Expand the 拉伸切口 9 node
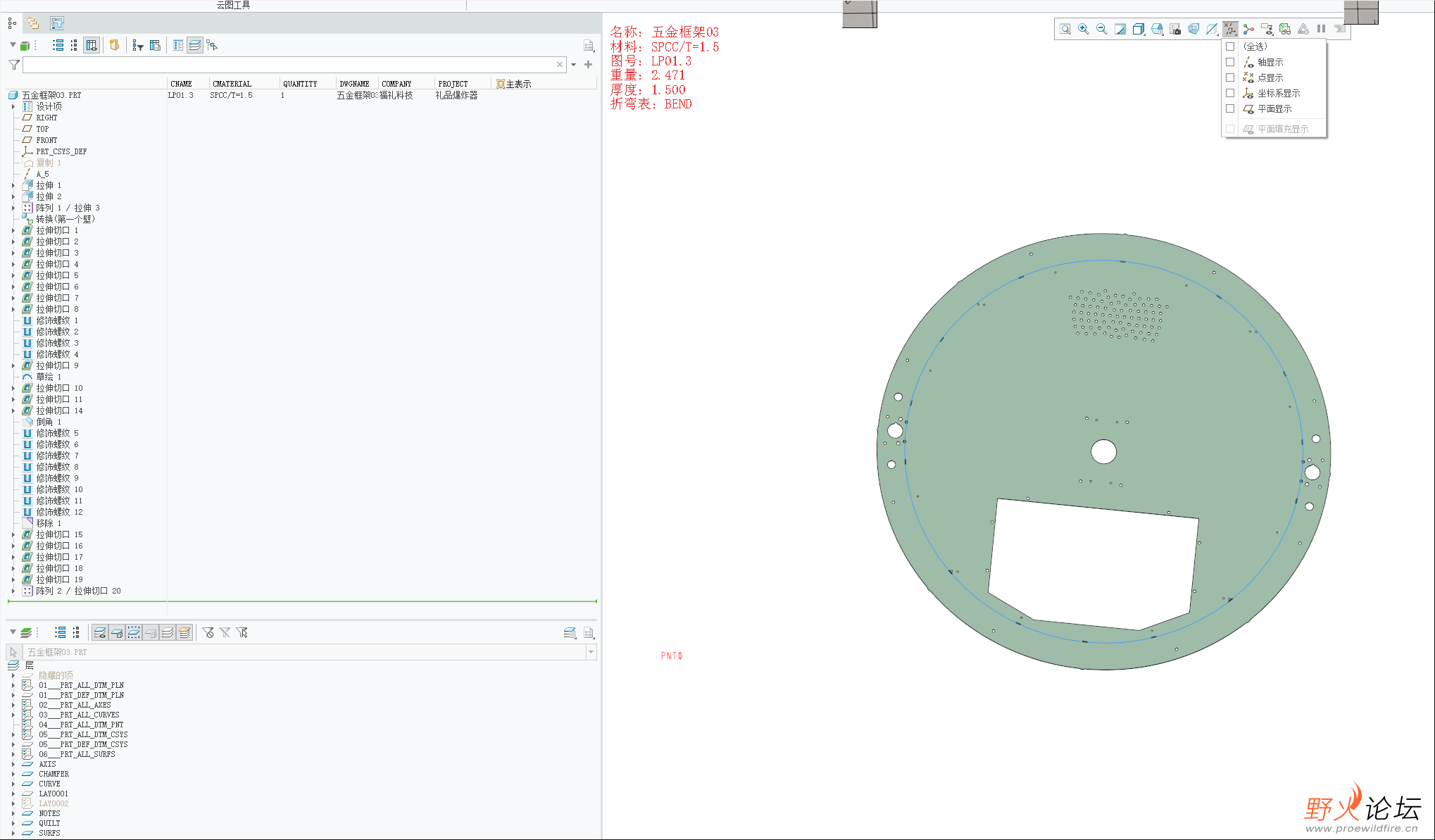Image resolution: width=1435 pixels, height=840 pixels. [x=13, y=365]
